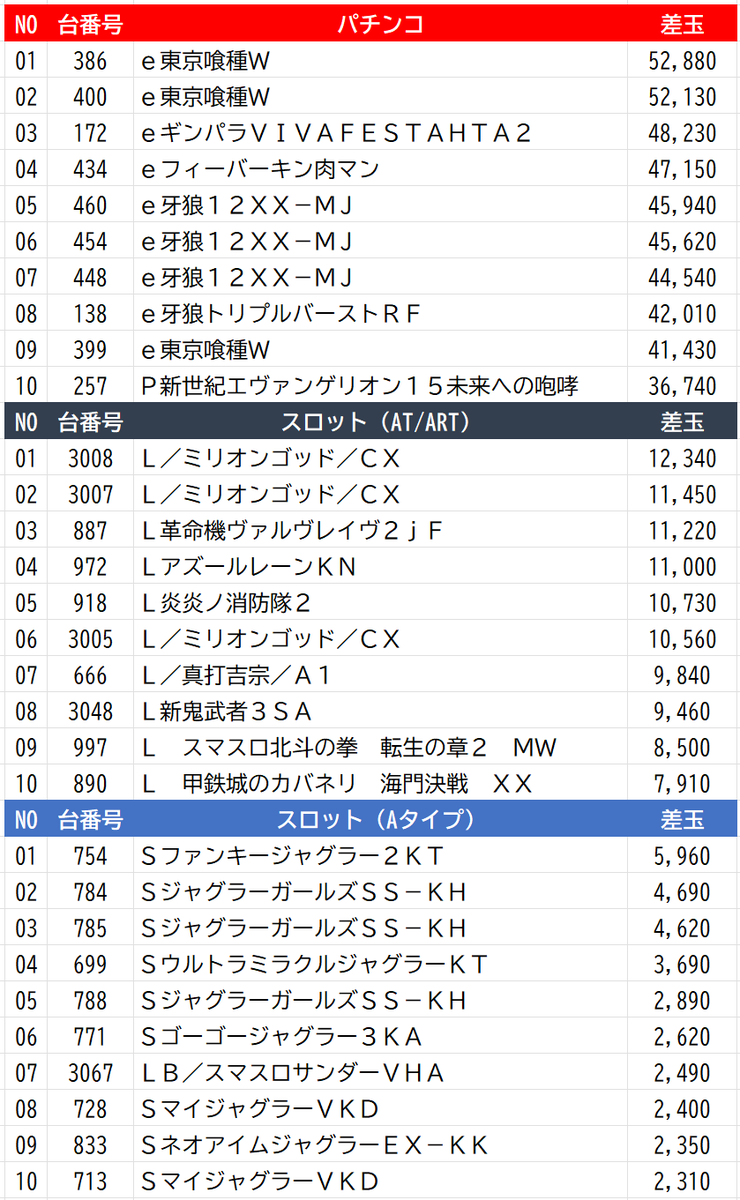
Task: Select eギンパラVIVAFESTAHTA2 machine name
Action: 337,133
